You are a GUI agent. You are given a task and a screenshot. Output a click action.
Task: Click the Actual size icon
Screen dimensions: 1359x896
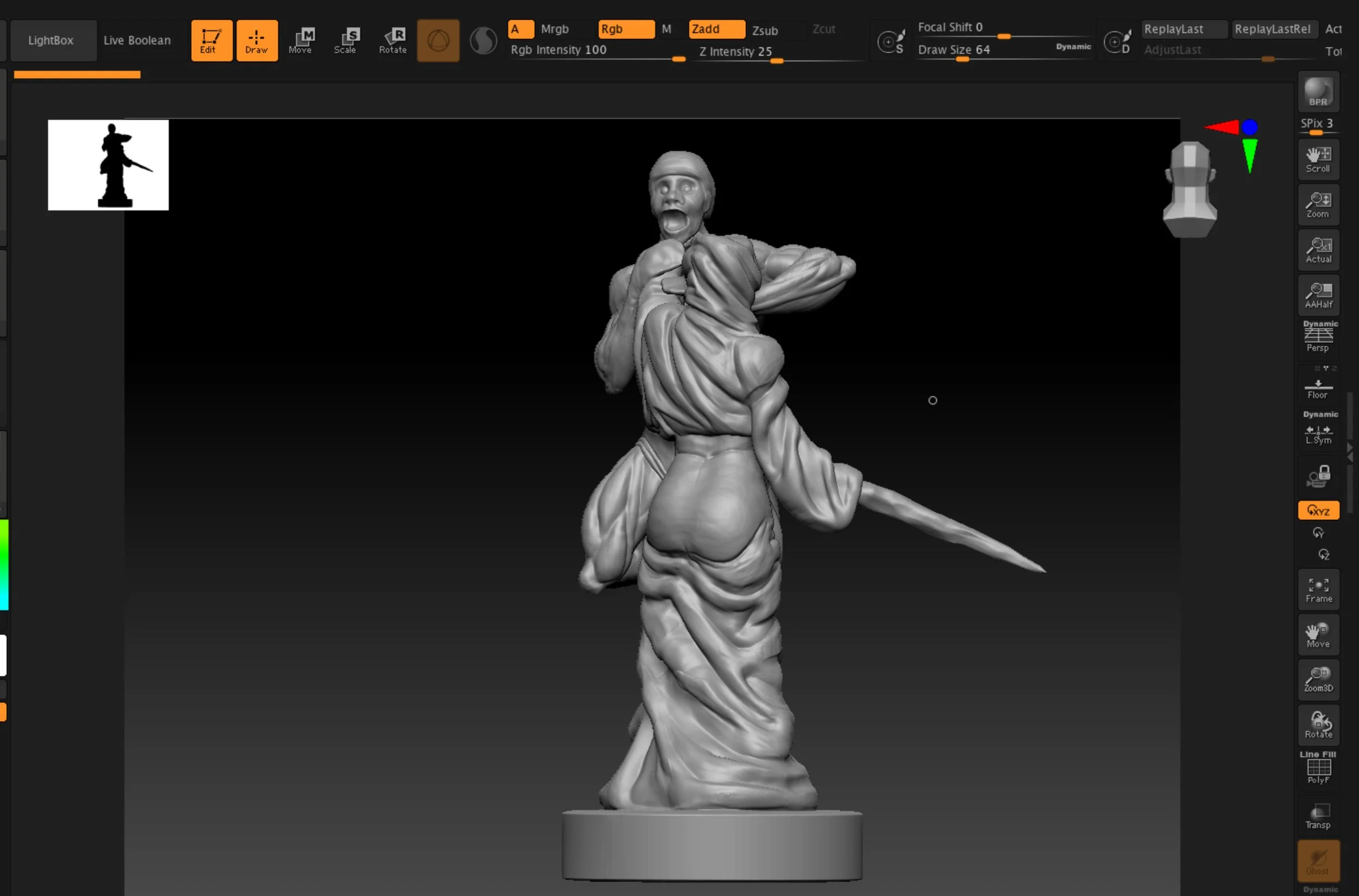tap(1318, 250)
